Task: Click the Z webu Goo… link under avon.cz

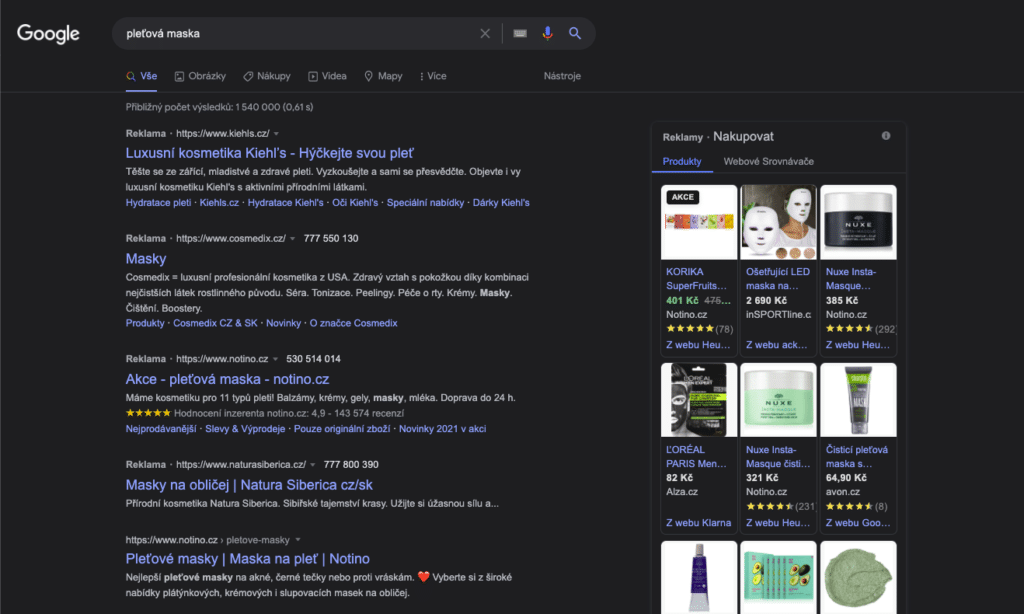Action: click(x=857, y=523)
